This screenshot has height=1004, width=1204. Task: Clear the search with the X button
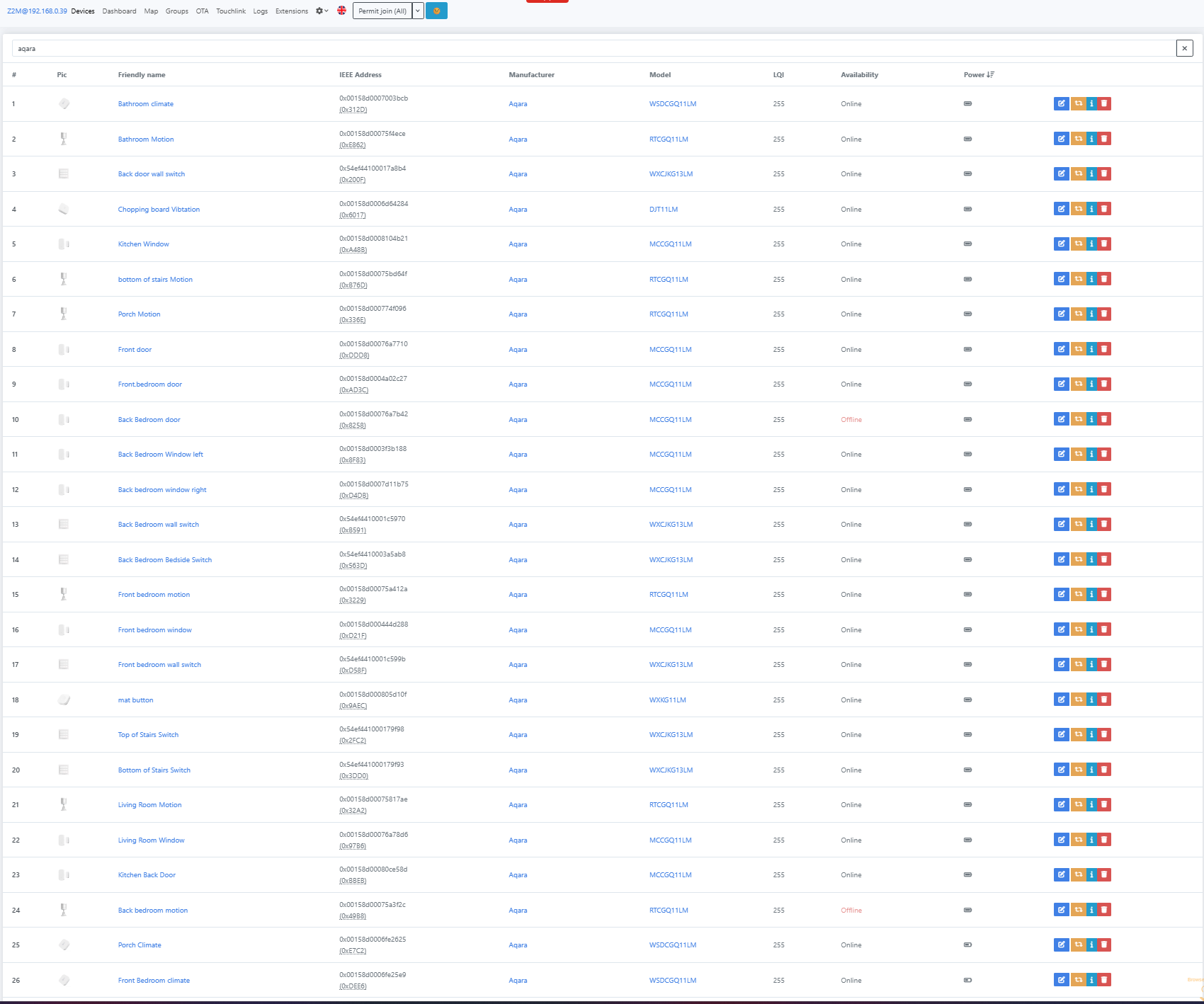pyautogui.click(x=1184, y=49)
